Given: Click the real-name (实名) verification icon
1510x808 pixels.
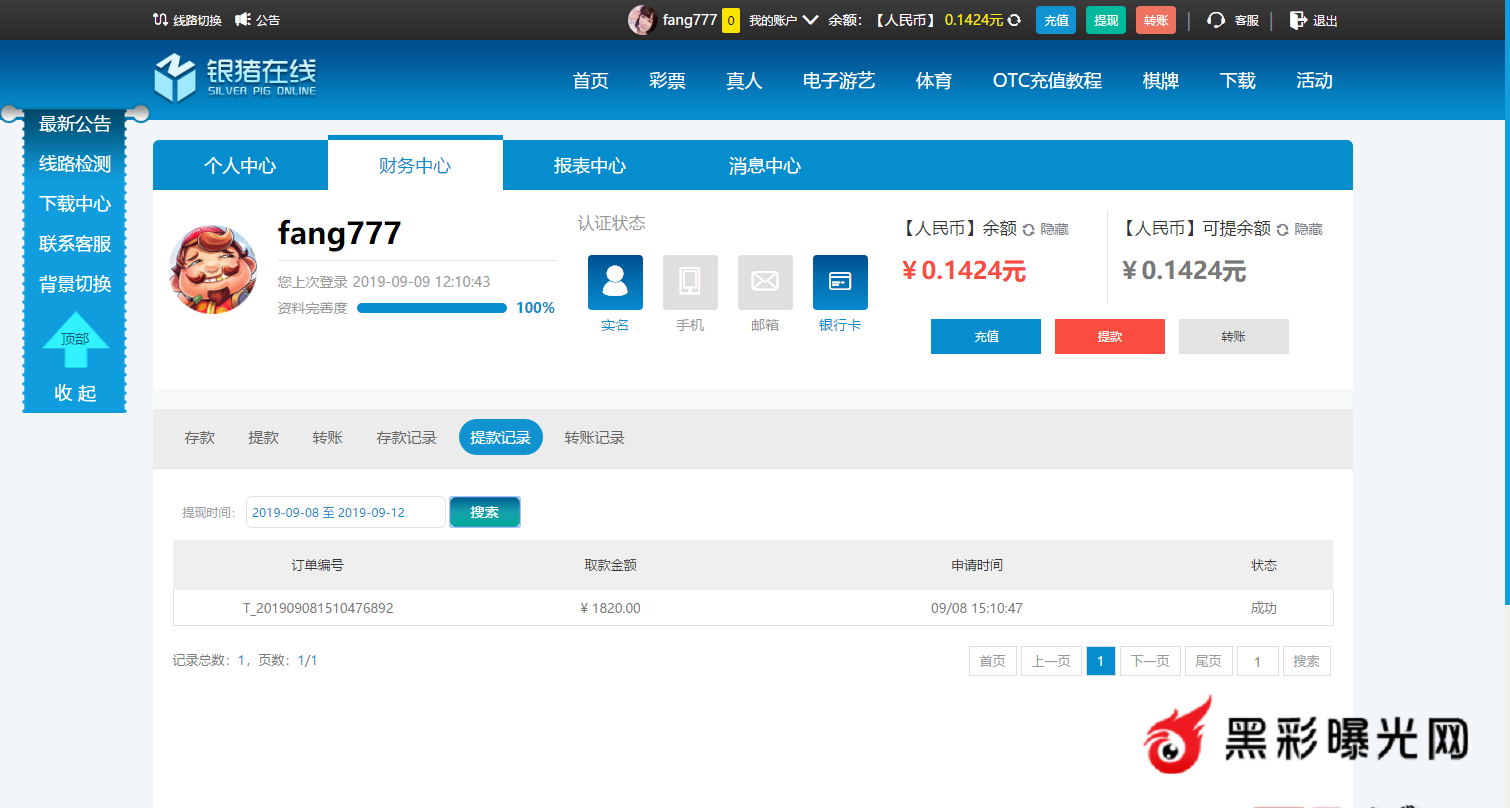Looking at the screenshot, I should click(x=615, y=282).
